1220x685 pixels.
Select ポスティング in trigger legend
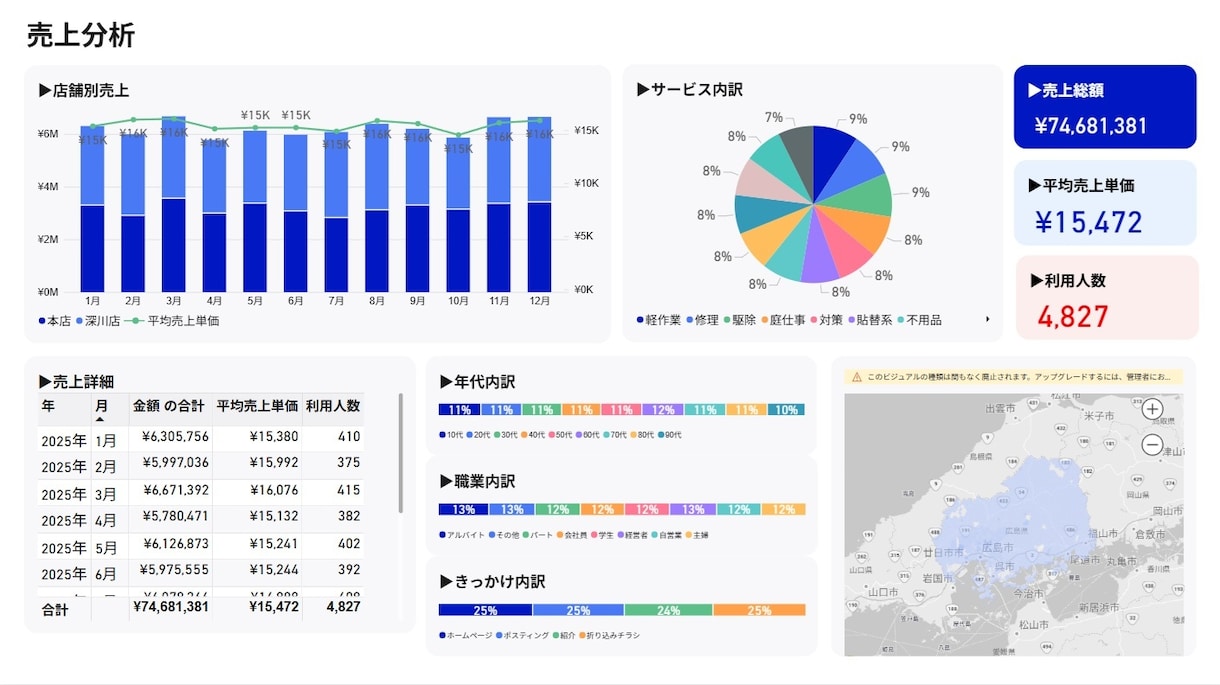[x=523, y=635]
